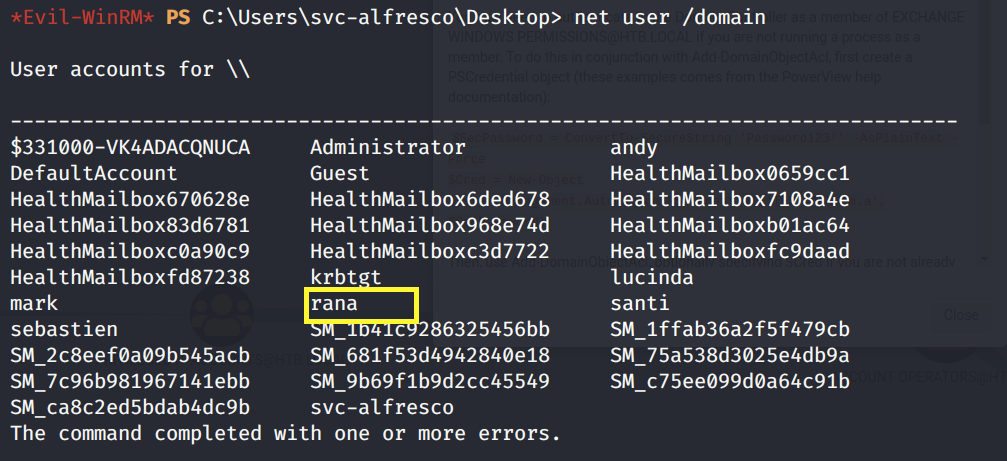Select the sebastien username

[x=64, y=330]
